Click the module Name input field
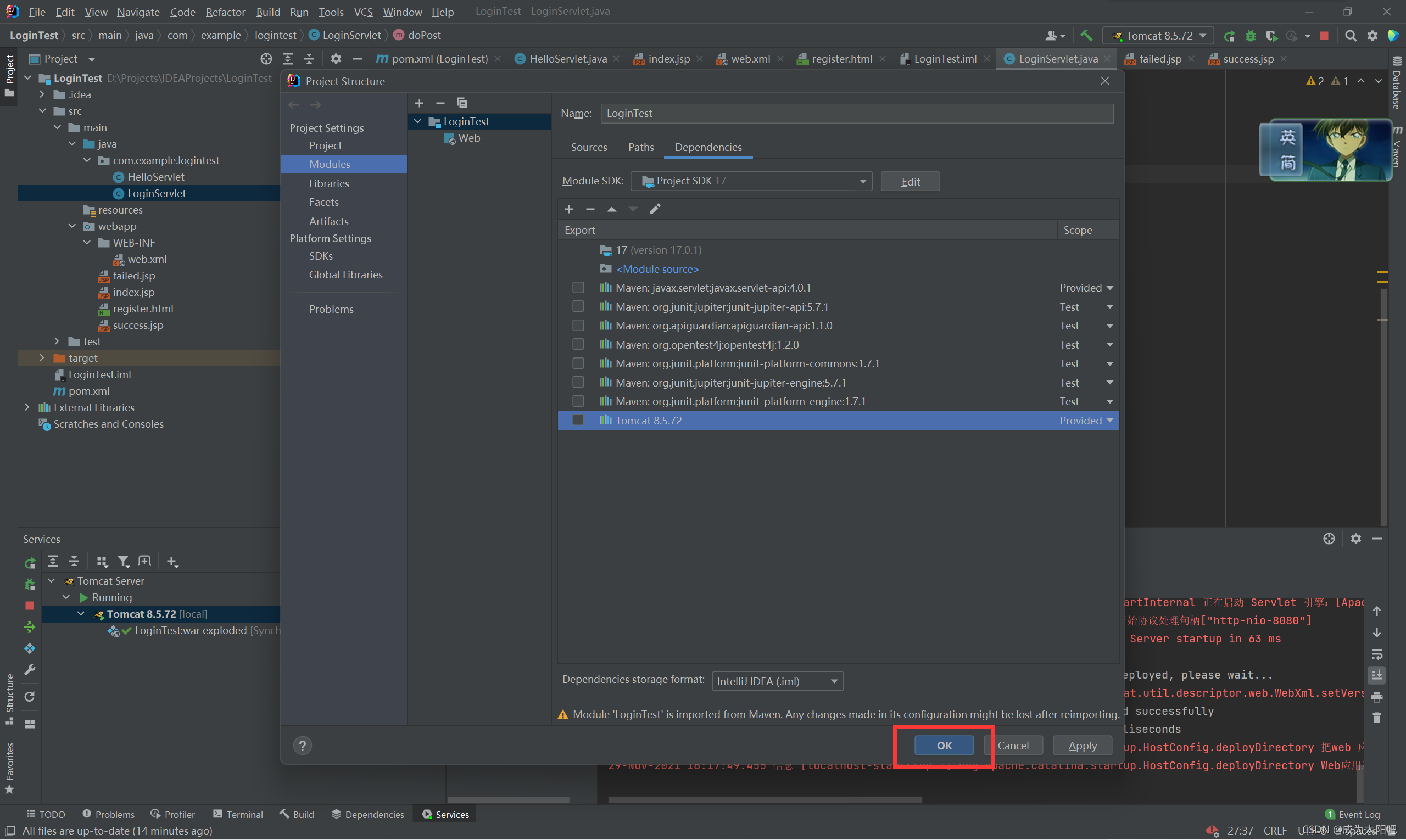The height and width of the screenshot is (840, 1406). (857, 113)
